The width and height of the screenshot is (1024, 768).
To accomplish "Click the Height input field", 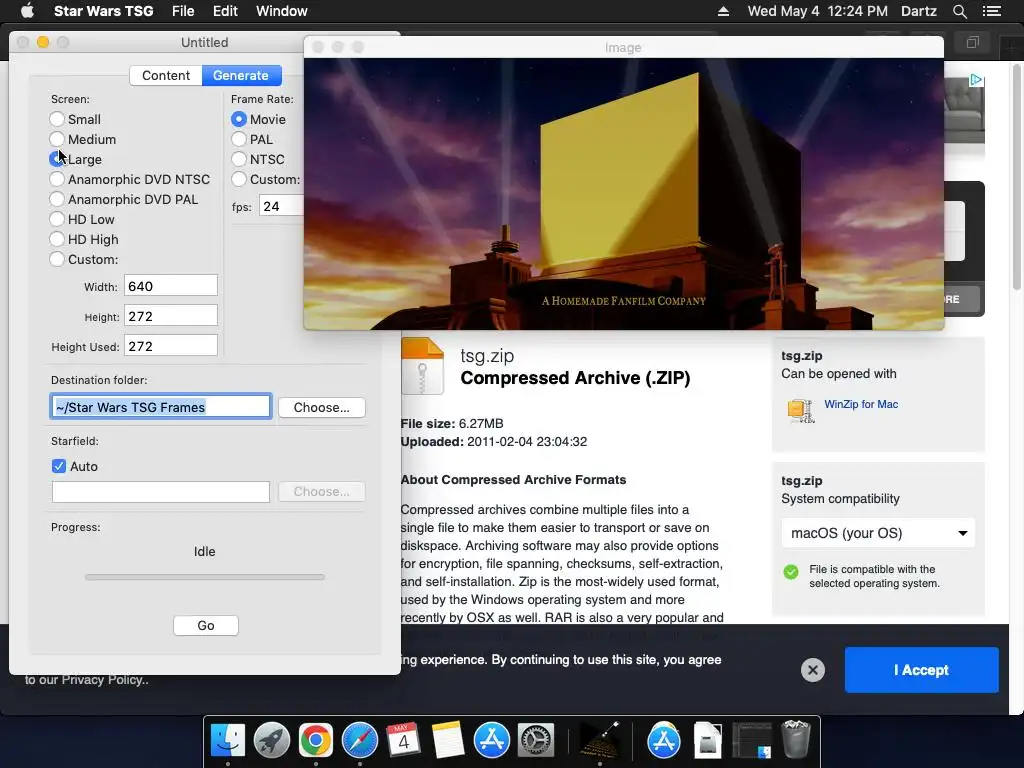I will click(171, 316).
